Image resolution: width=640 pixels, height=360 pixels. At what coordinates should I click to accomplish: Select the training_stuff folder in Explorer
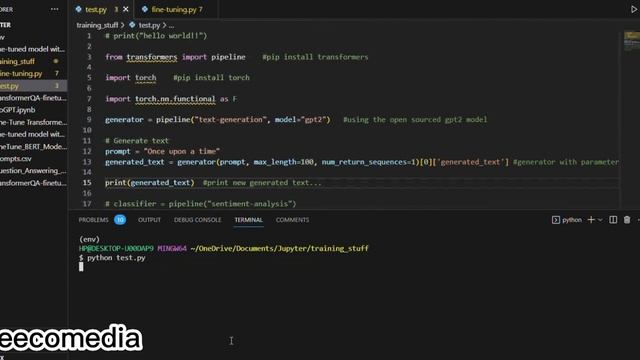[x=33, y=61]
